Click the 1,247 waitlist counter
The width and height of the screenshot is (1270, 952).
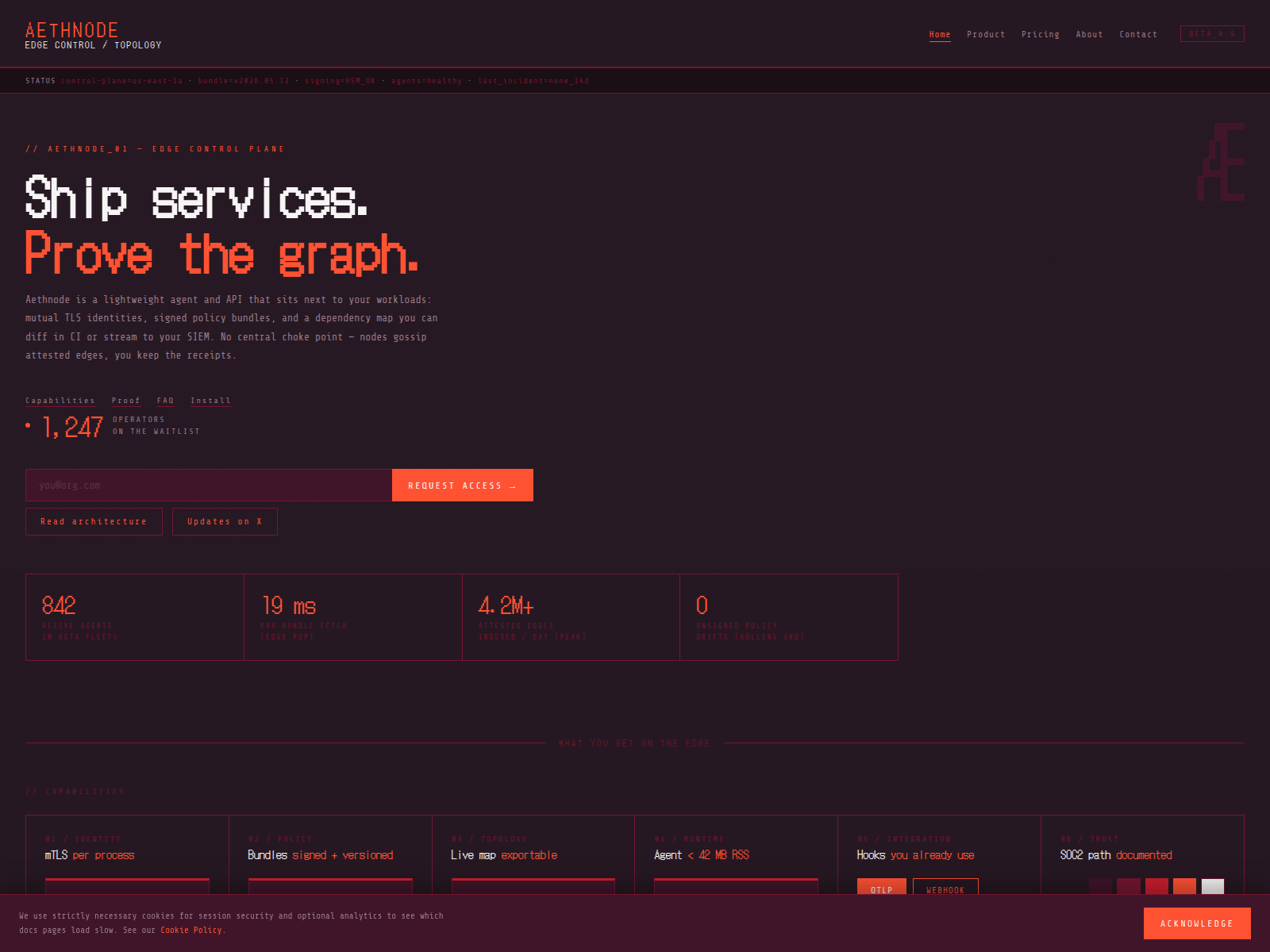click(72, 427)
